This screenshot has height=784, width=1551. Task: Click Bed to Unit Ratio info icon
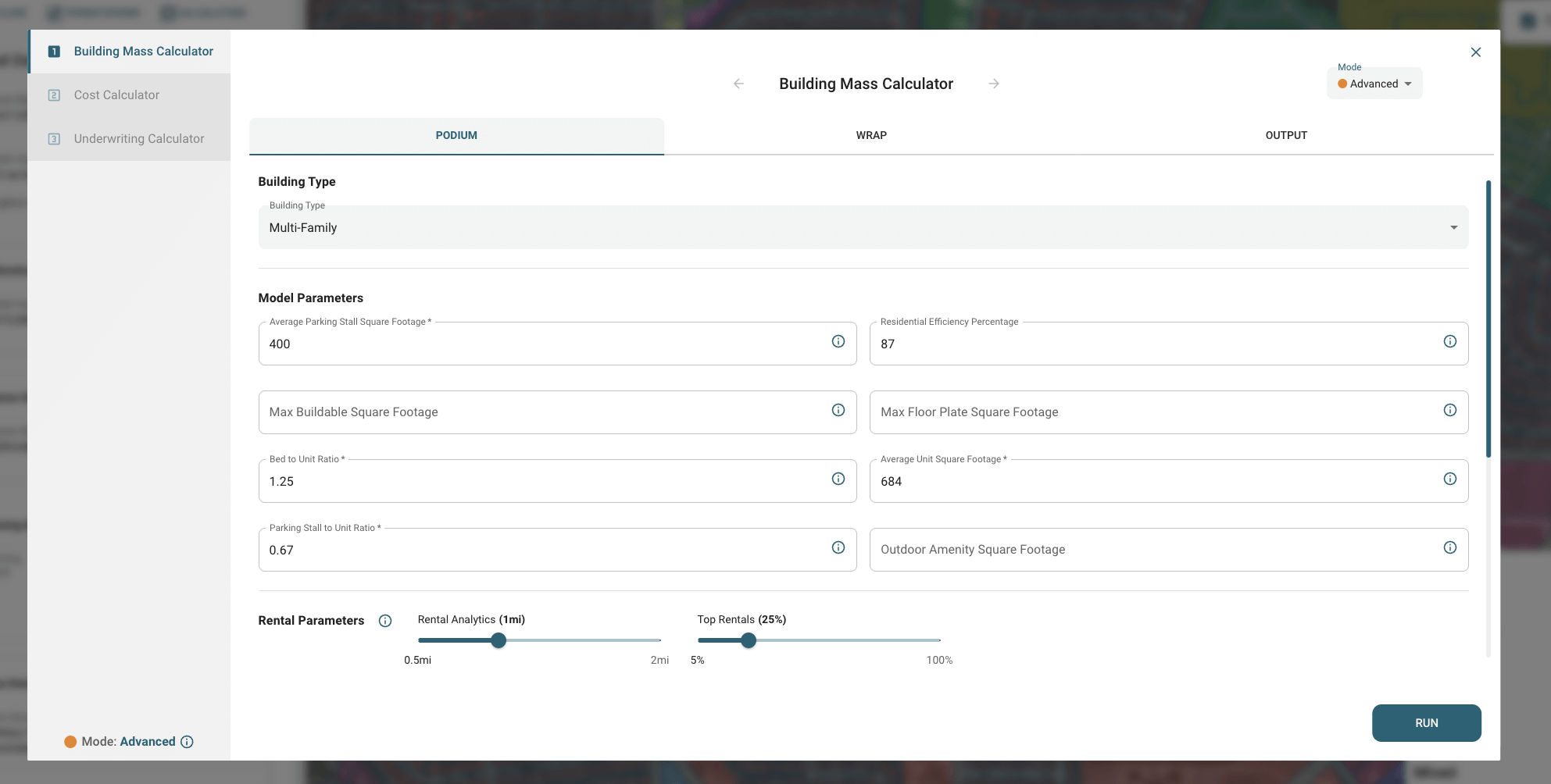pos(838,479)
